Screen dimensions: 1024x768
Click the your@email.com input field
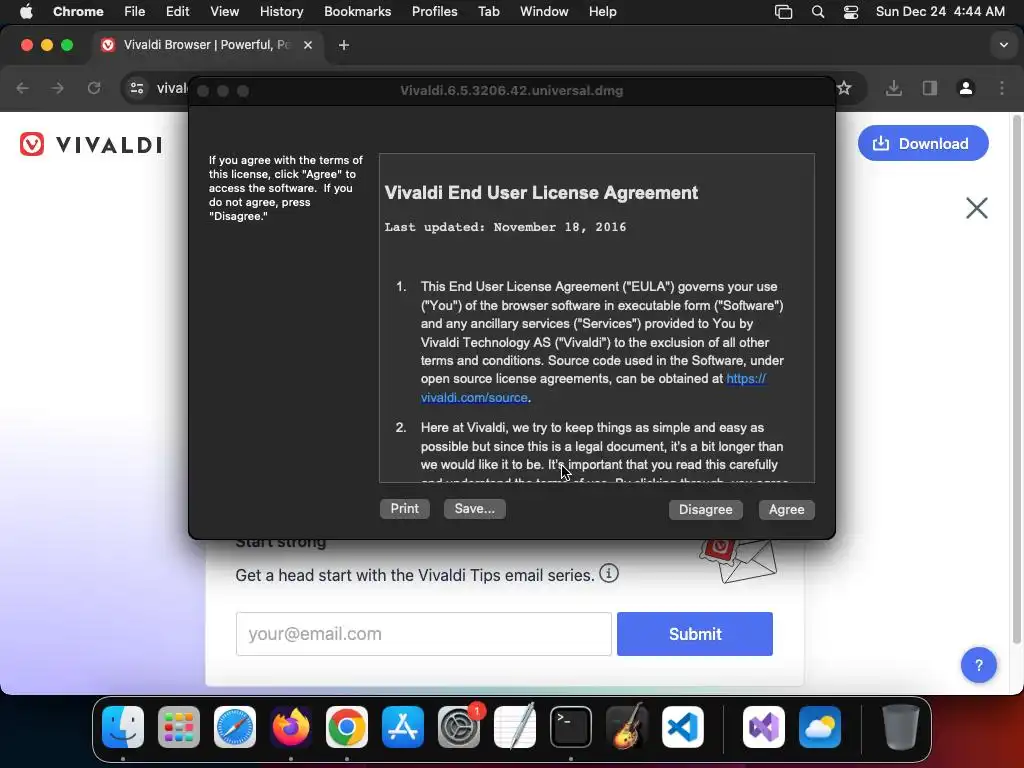[424, 633]
